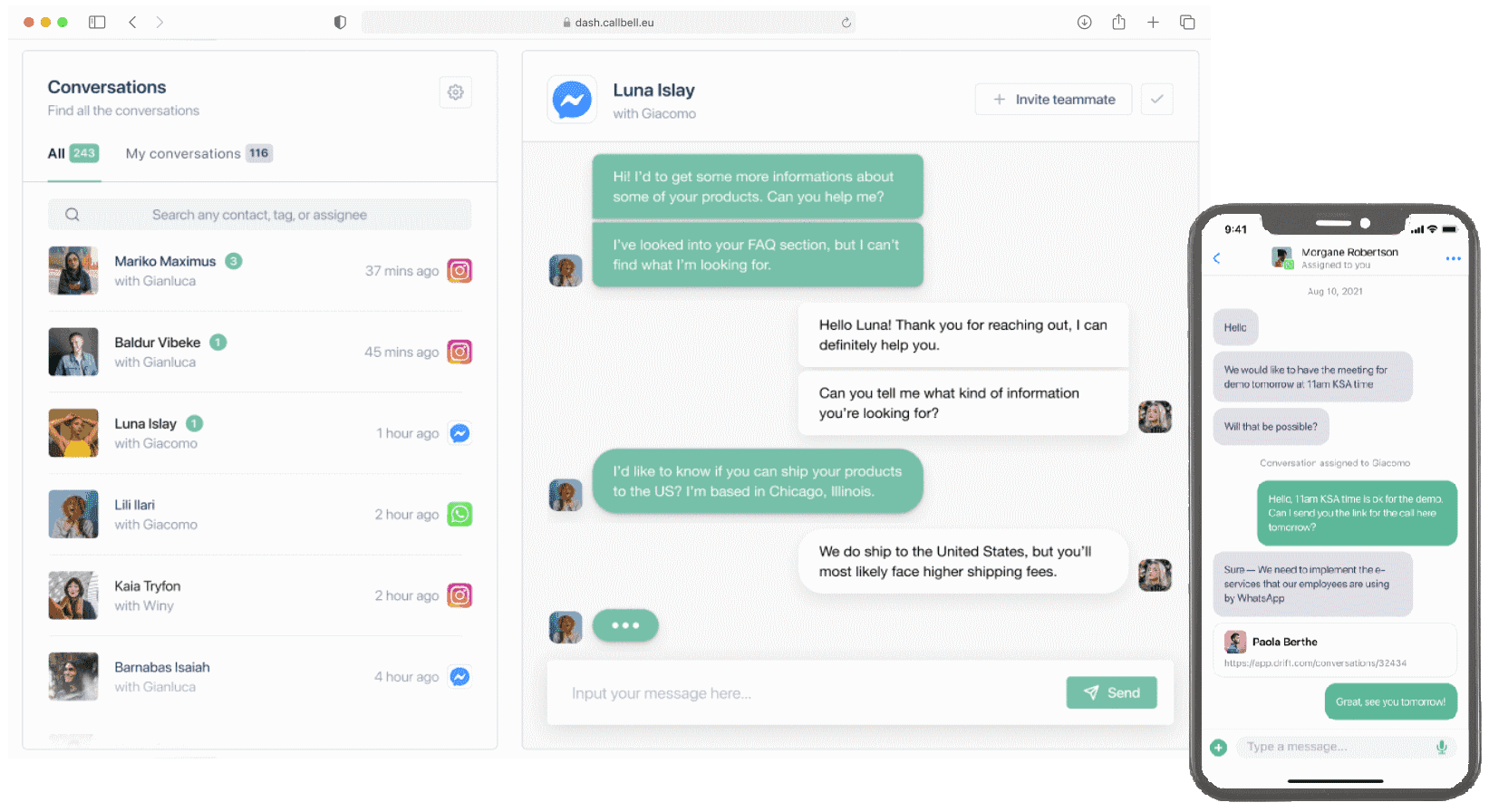Click Messenger icon in Luna Islay row
Image resolution: width=1489 pixels, height=812 pixels.
pyautogui.click(x=459, y=433)
